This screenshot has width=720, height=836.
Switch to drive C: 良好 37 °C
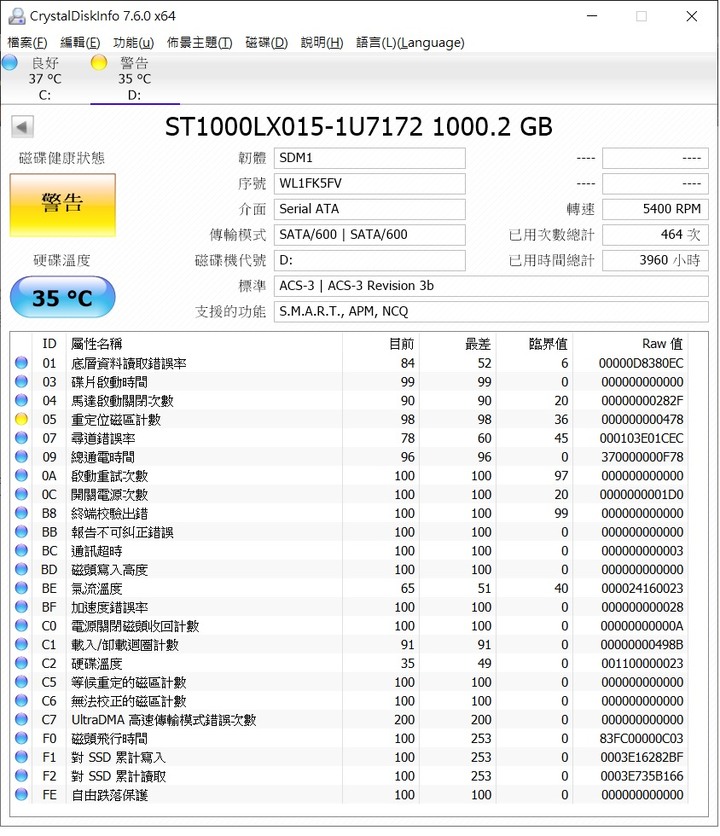(45, 79)
